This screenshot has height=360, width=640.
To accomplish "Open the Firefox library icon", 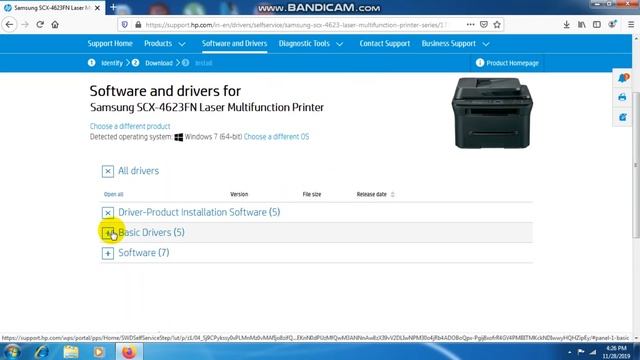I will click(582, 25).
